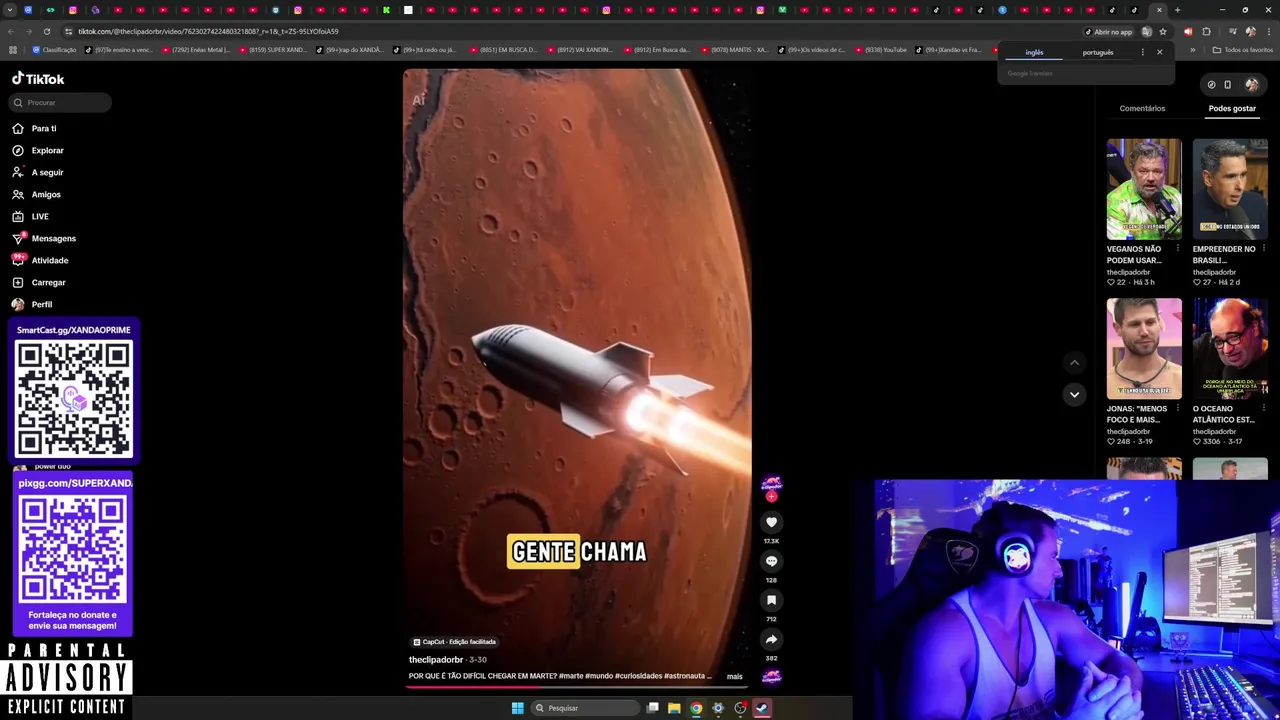Focus the Procurar search field

(x=60, y=102)
